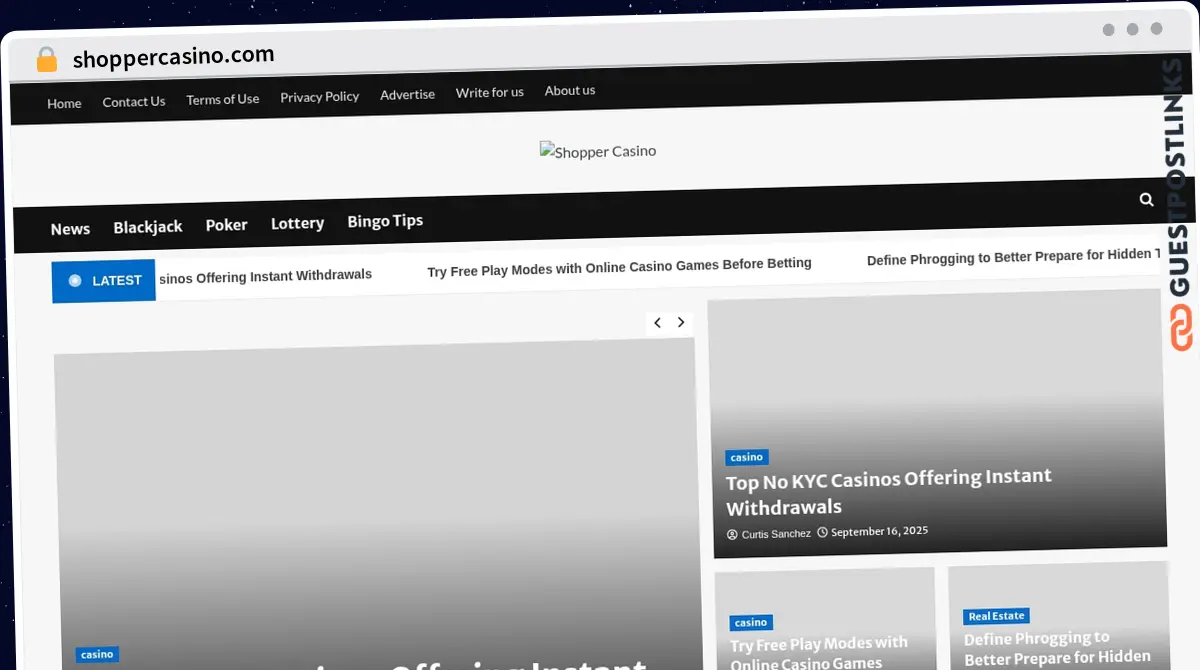The image size is (1200, 670).
Task: Open the Blackjack category
Action: (x=148, y=227)
